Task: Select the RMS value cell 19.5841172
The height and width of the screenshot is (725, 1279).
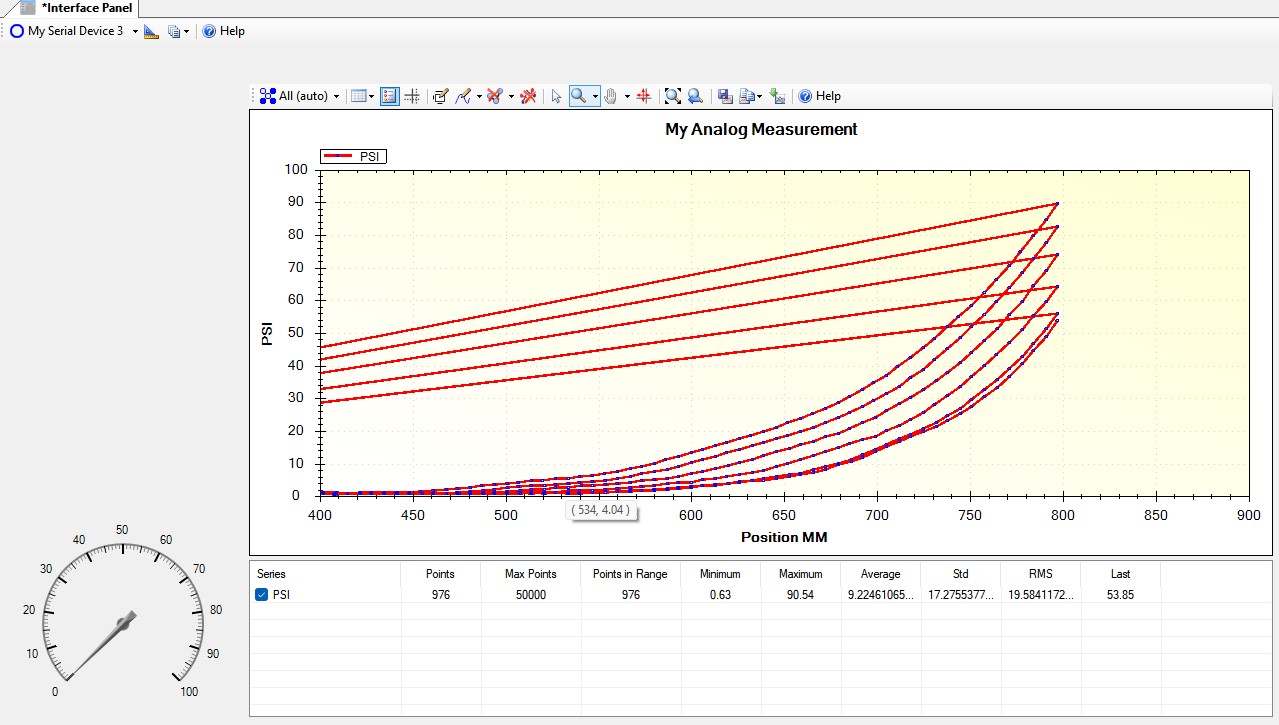Action: 1040,595
